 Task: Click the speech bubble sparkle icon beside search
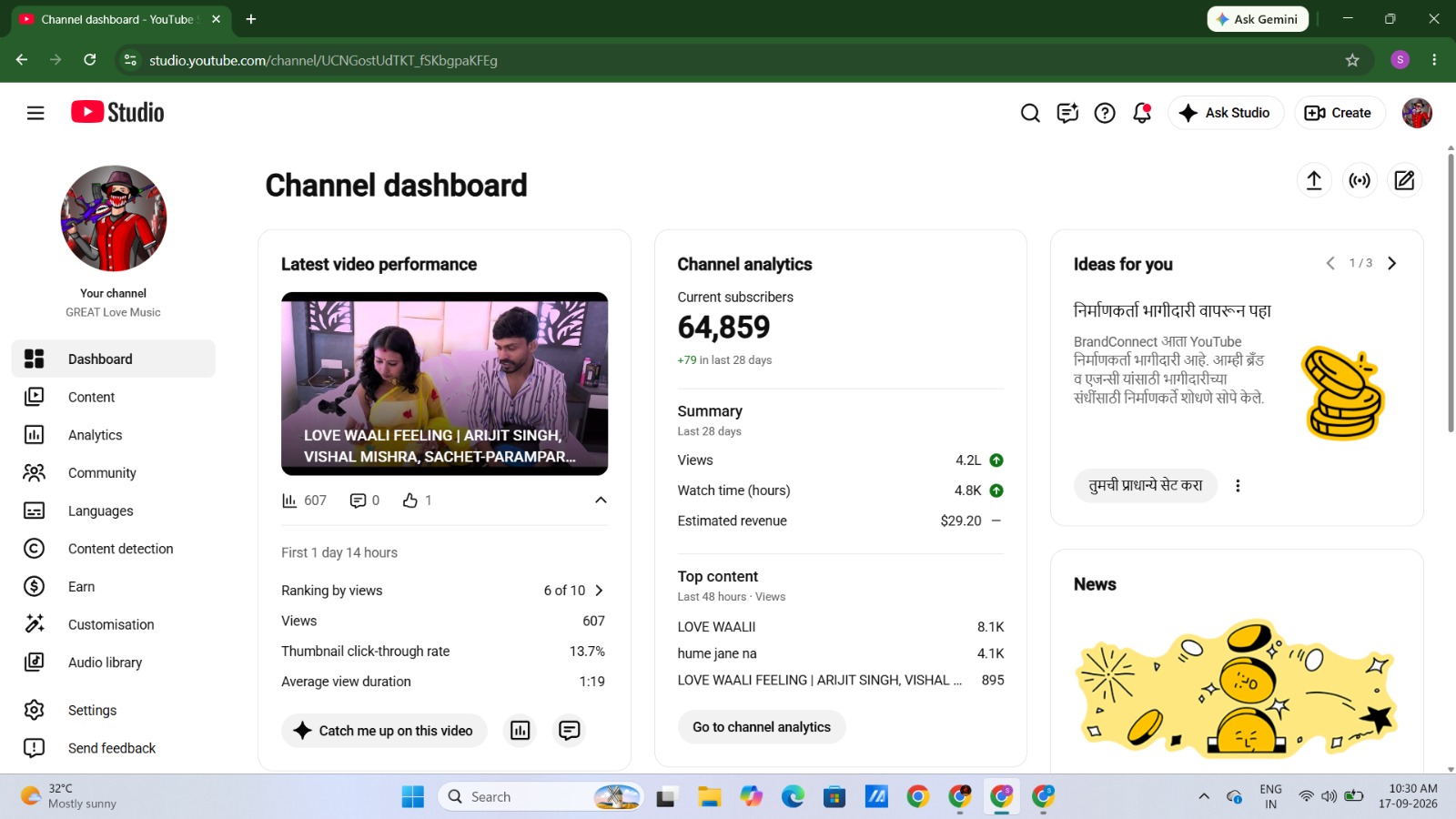coord(1067,113)
